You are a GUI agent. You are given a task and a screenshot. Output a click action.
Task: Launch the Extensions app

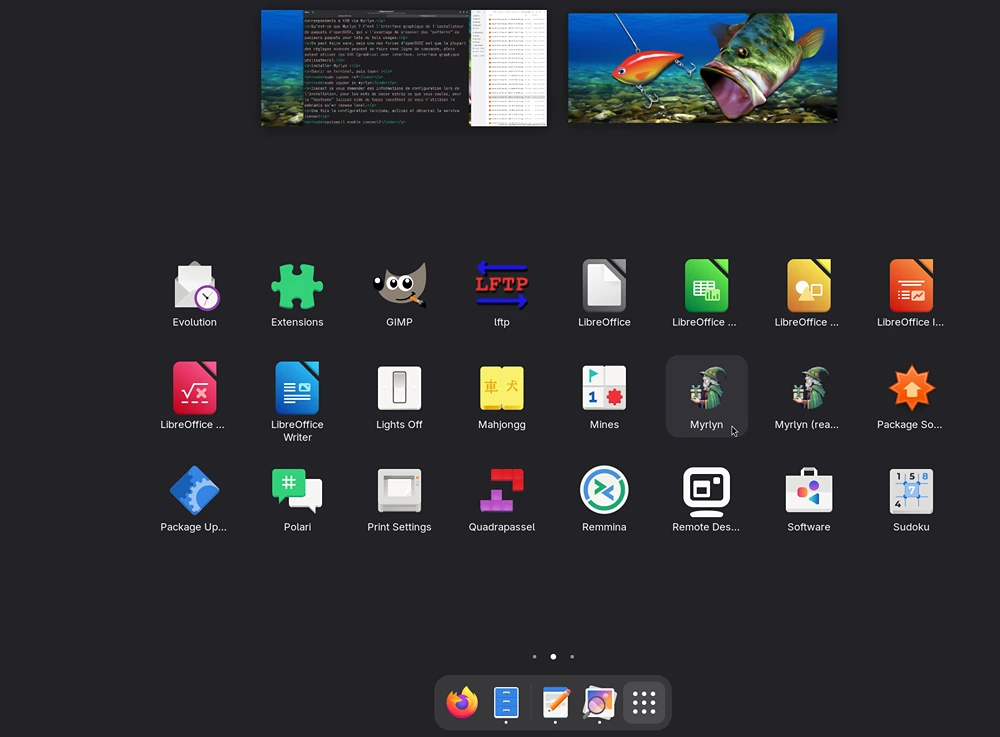pyautogui.click(x=297, y=294)
